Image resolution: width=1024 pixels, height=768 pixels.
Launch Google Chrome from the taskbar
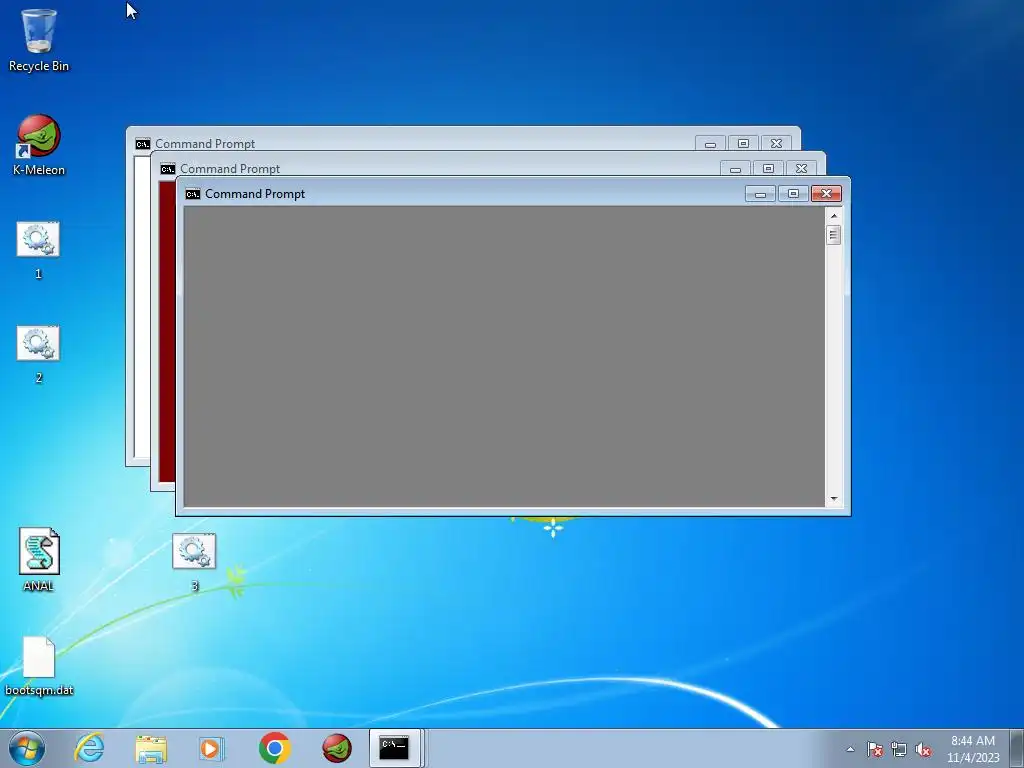tap(274, 748)
